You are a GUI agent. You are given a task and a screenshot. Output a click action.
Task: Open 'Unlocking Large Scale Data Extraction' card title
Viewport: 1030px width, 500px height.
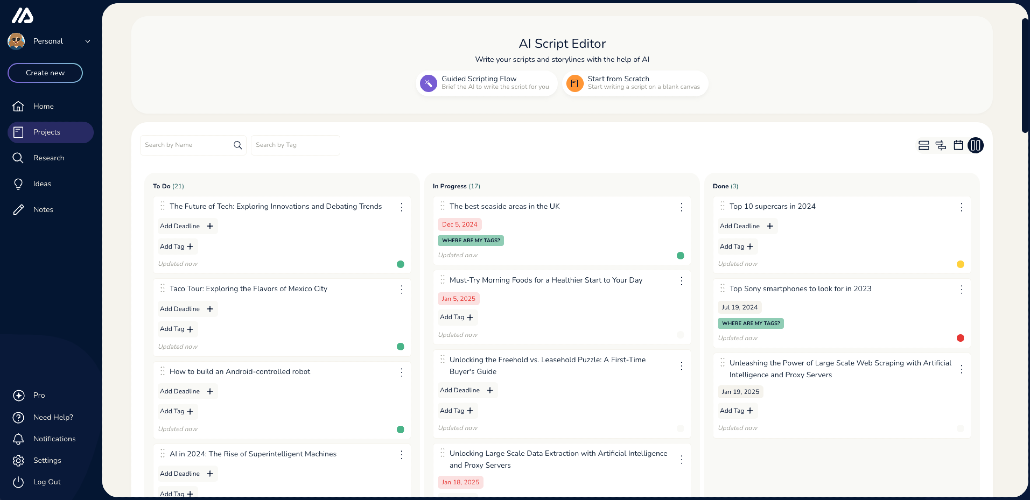click(x=558, y=459)
